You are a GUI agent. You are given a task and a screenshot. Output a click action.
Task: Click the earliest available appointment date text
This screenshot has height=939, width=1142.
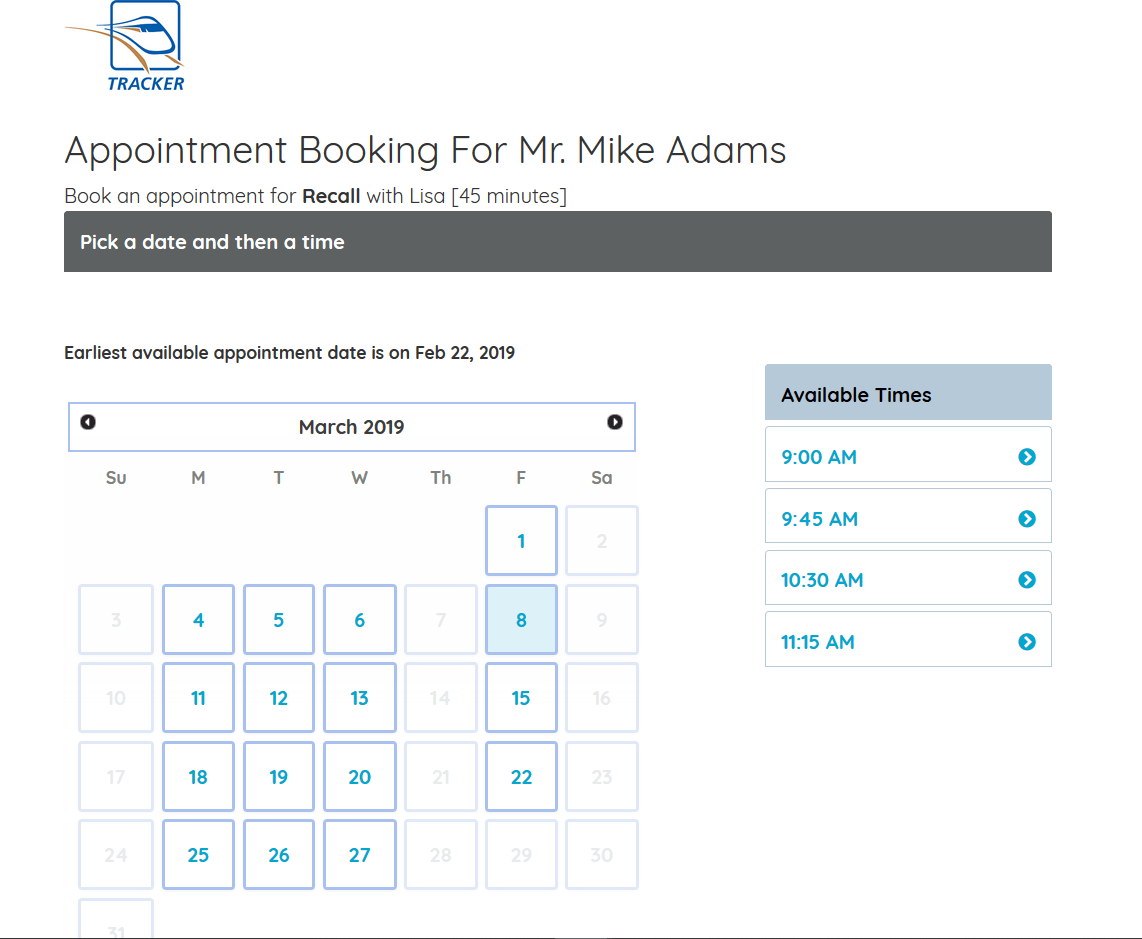[x=290, y=353]
